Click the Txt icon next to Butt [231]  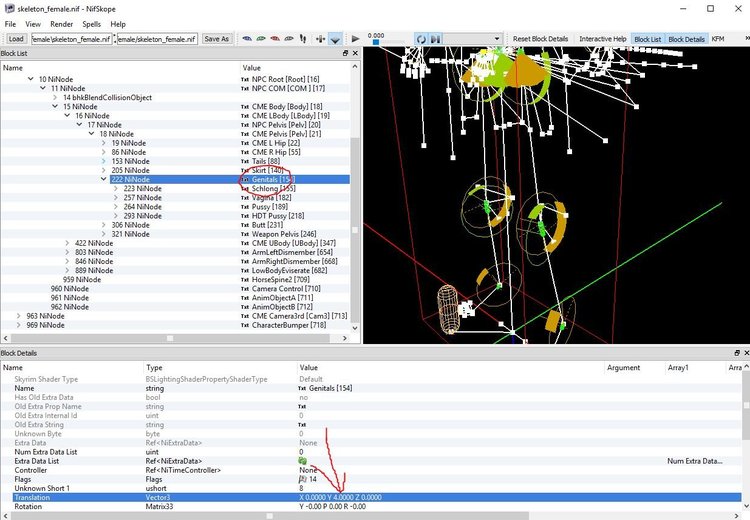click(245, 225)
